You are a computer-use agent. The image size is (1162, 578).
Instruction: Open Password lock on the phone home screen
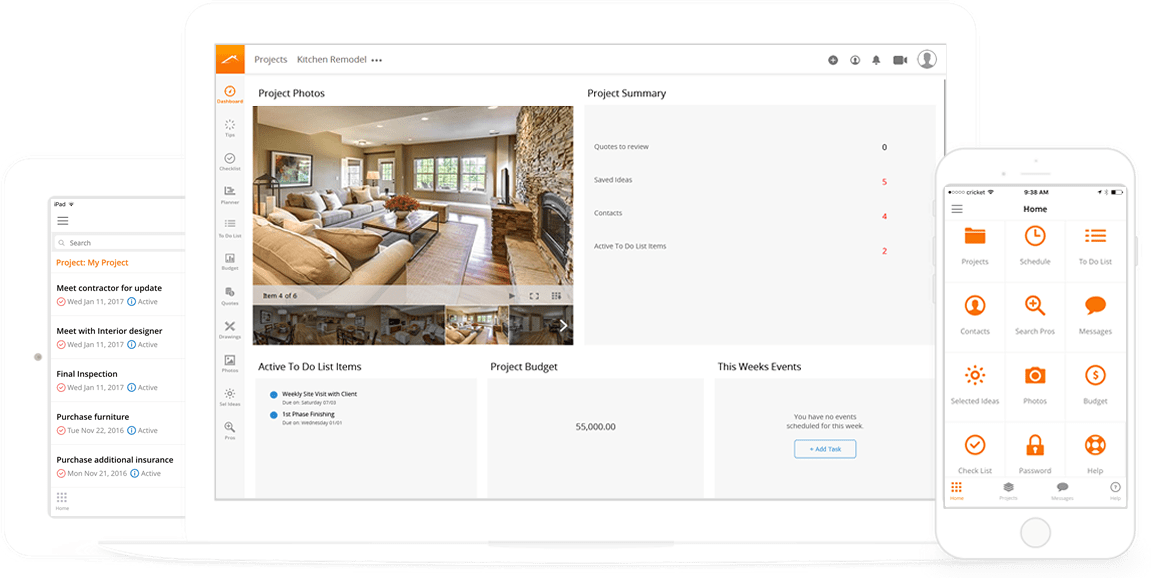(x=1035, y=454)
